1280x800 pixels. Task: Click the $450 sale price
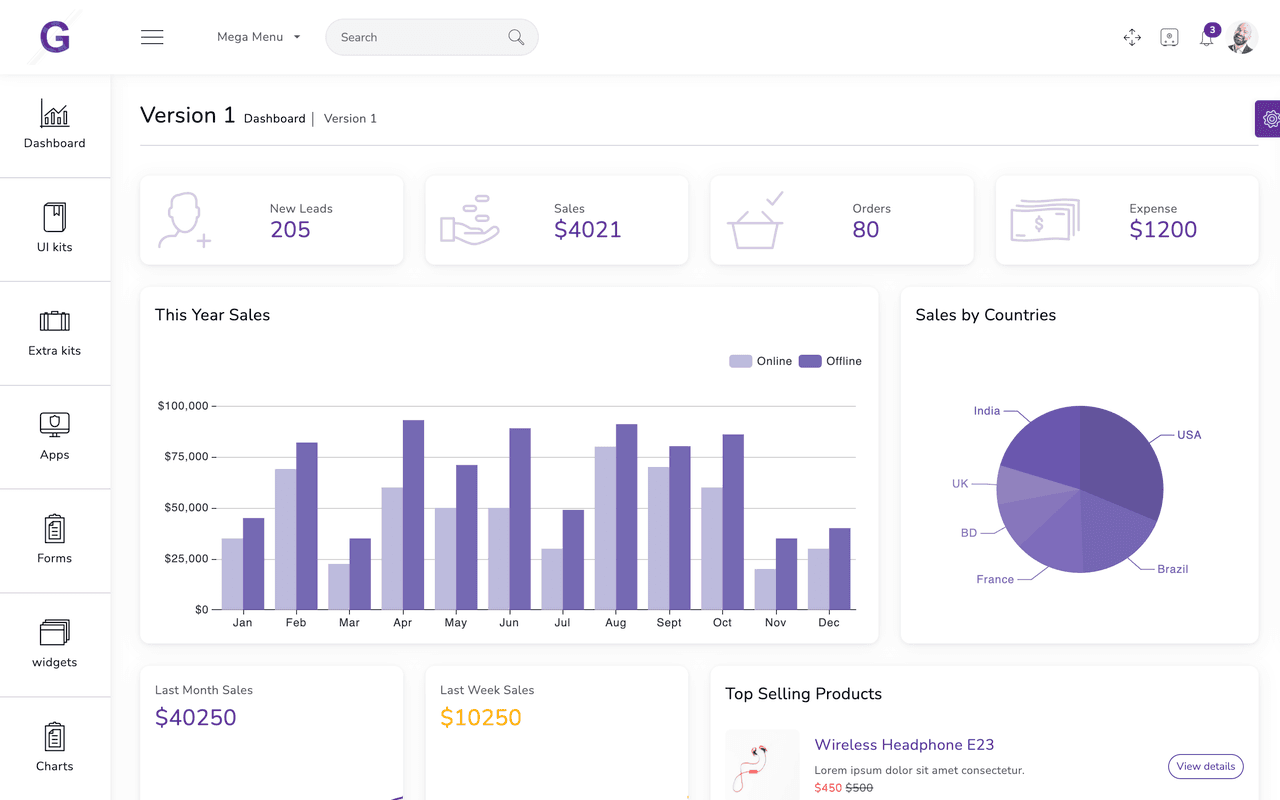click(828, 788)
